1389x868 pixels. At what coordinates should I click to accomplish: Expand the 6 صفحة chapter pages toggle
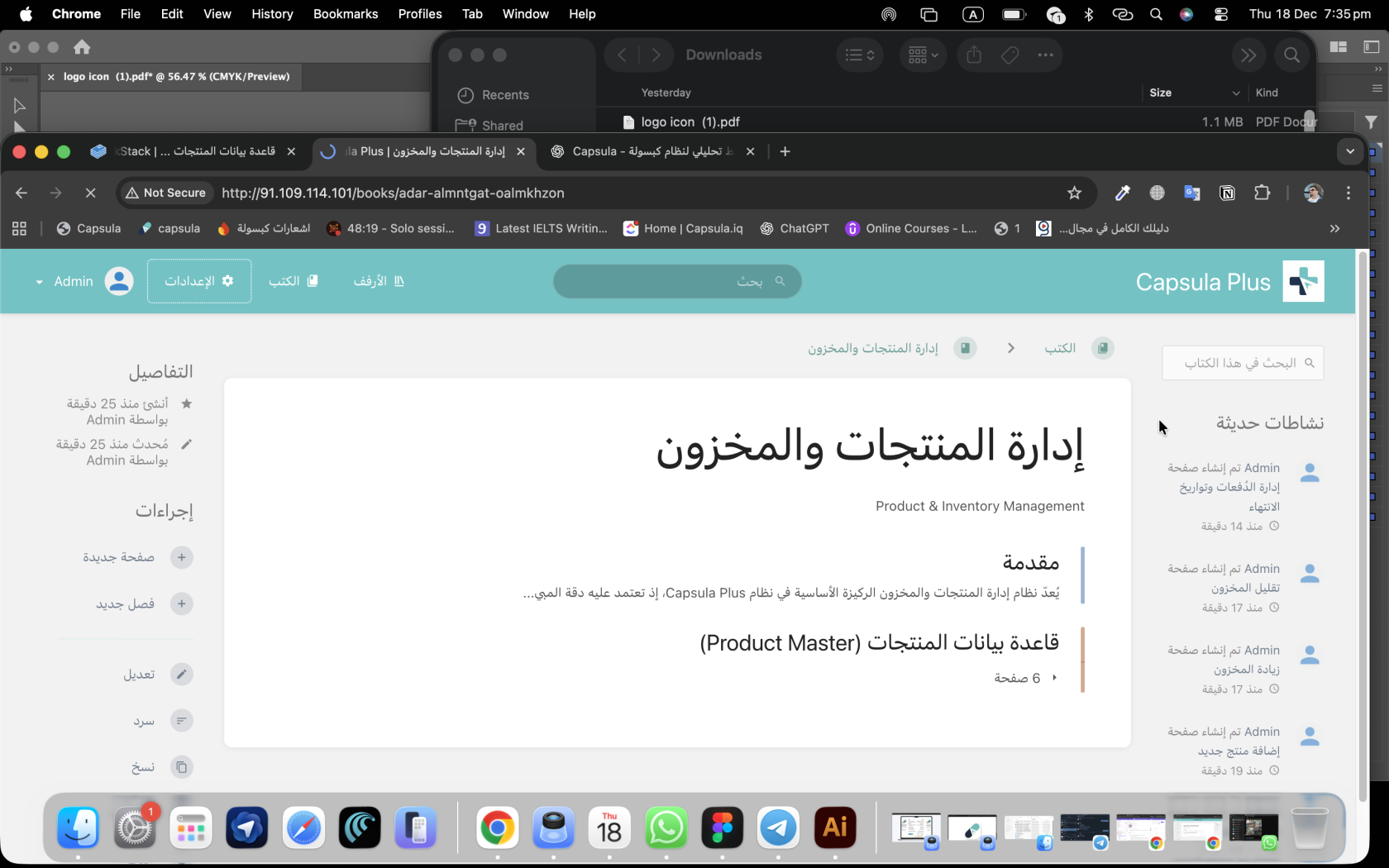1026,678
